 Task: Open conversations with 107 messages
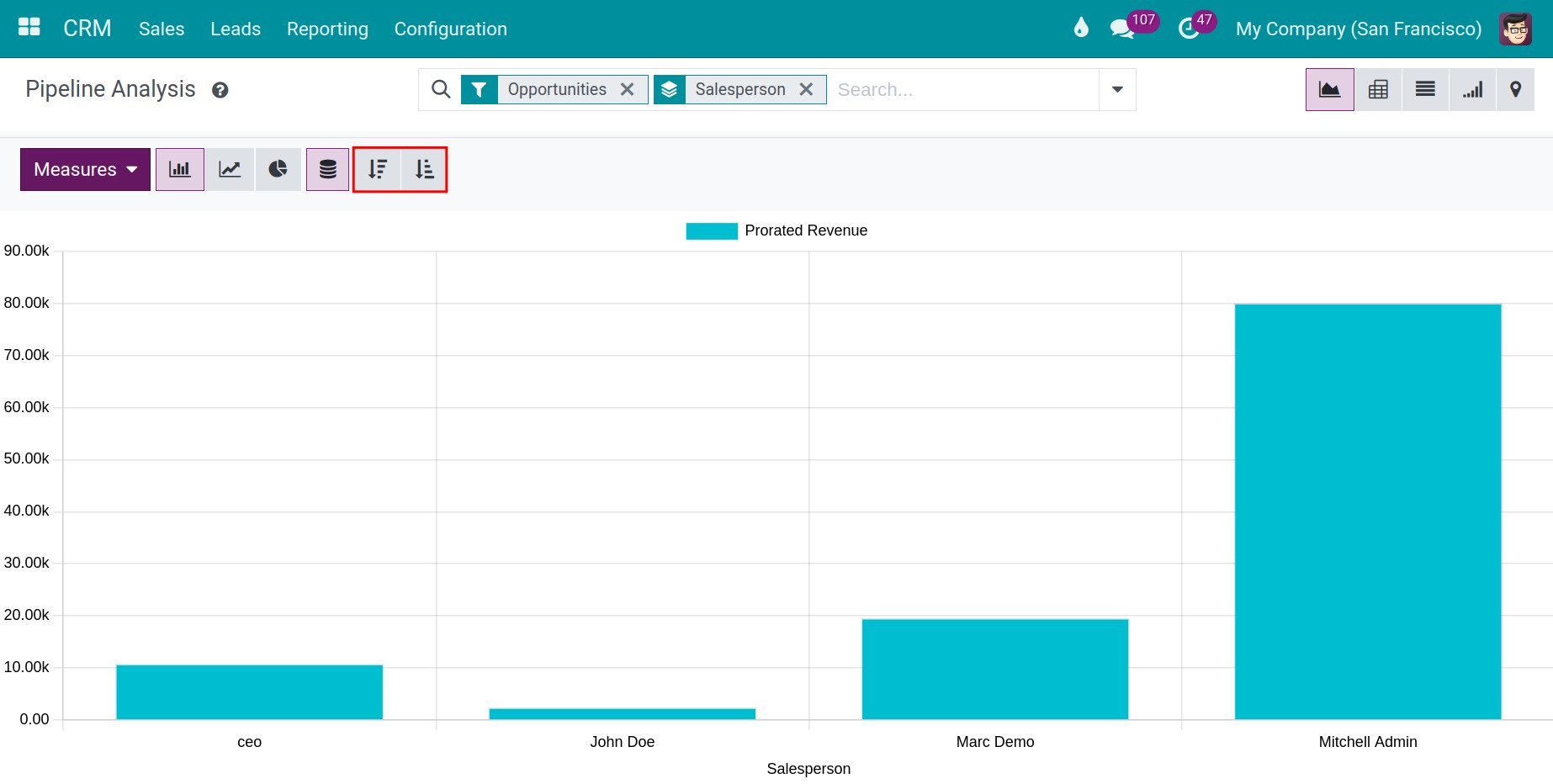pos(1132,26)
